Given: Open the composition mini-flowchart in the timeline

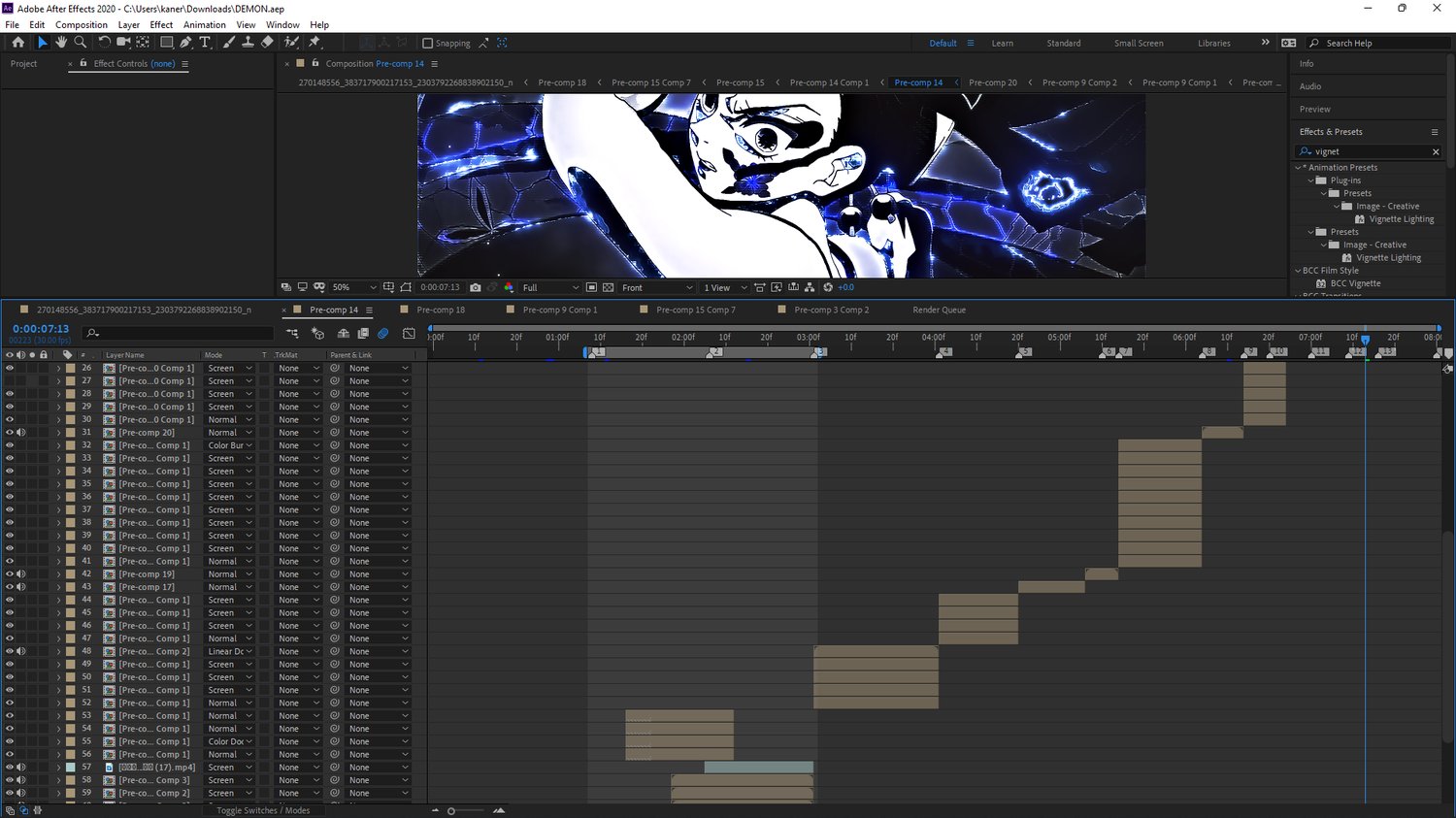Looking at the screenshot, I should [290, 334].
